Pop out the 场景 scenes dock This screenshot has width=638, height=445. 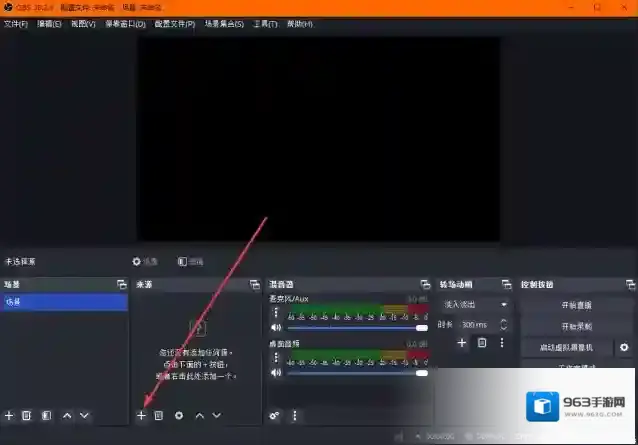point(122,284)
